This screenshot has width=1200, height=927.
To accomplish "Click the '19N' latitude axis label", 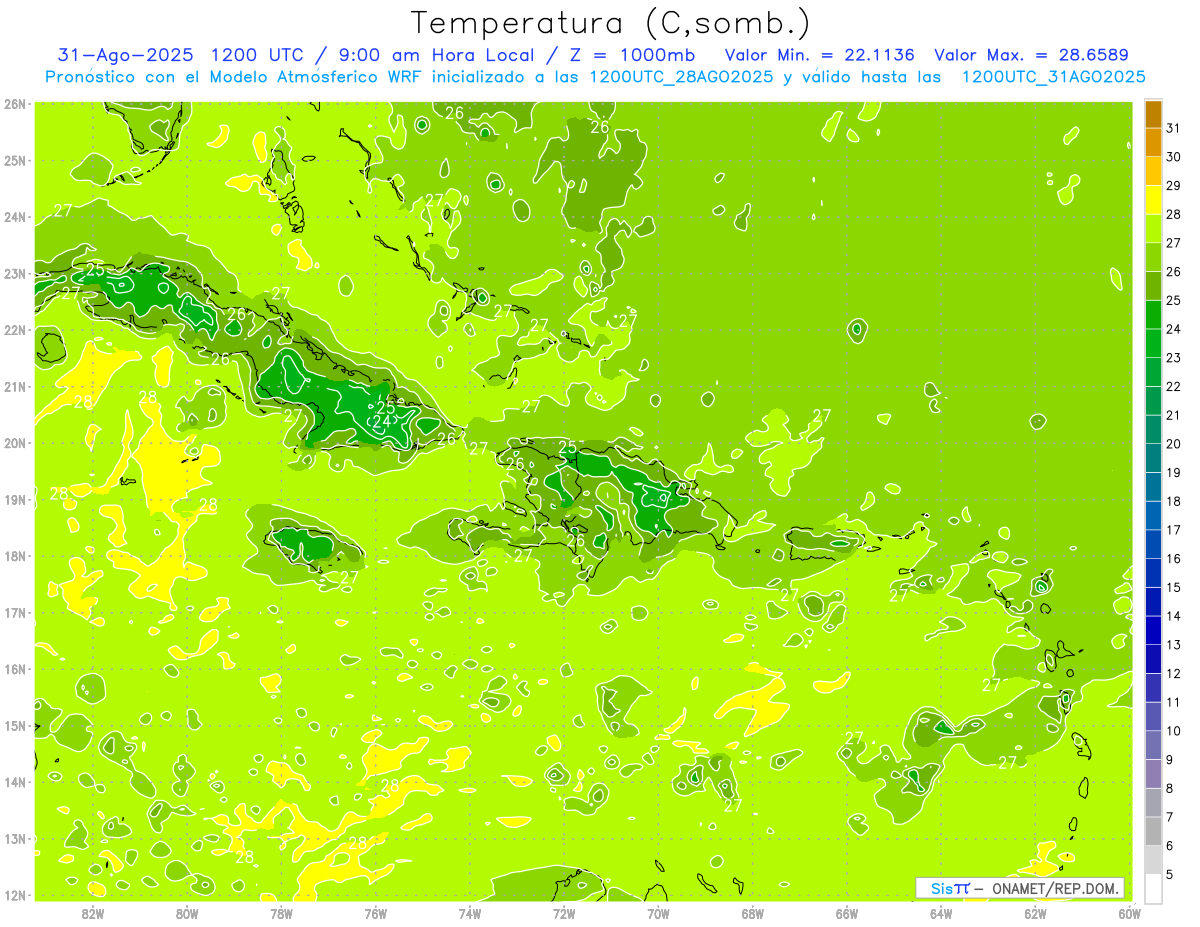I will click(x=14, y=500).
